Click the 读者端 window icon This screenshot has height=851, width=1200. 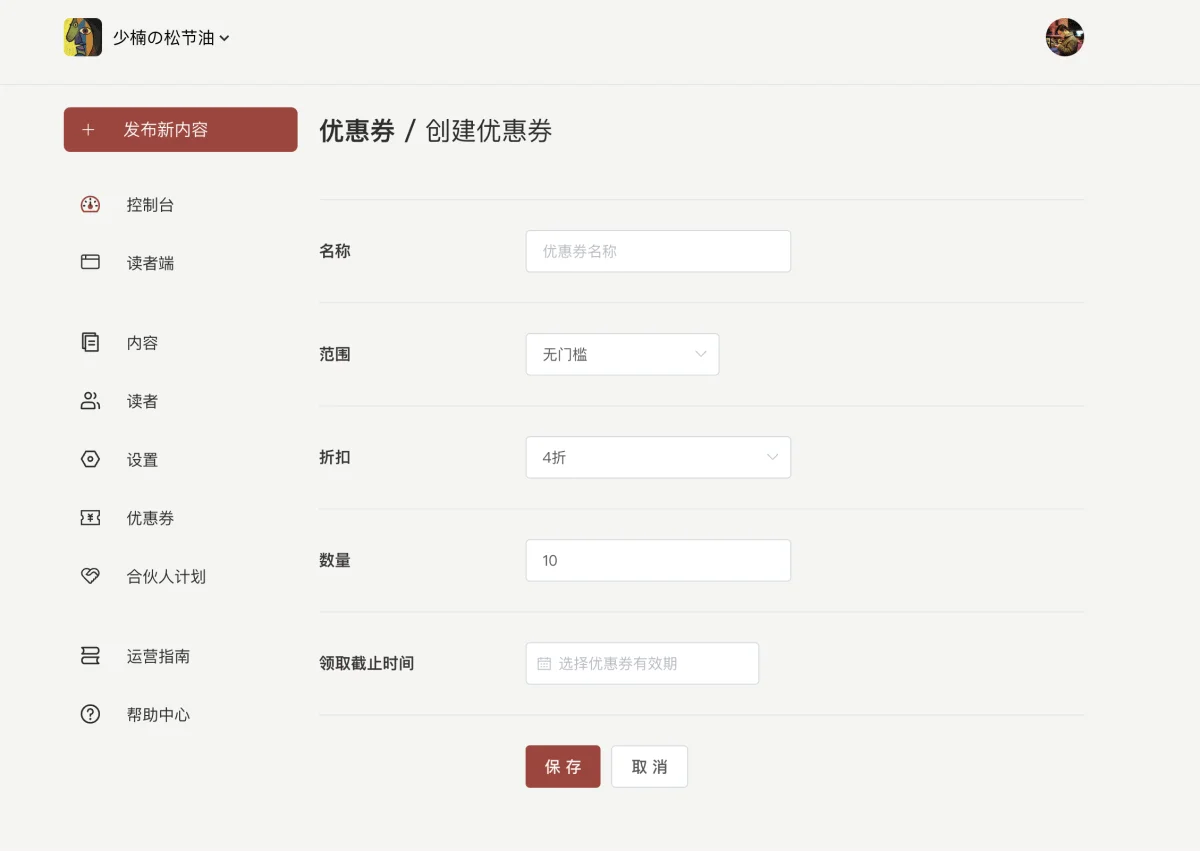[90, 263]
